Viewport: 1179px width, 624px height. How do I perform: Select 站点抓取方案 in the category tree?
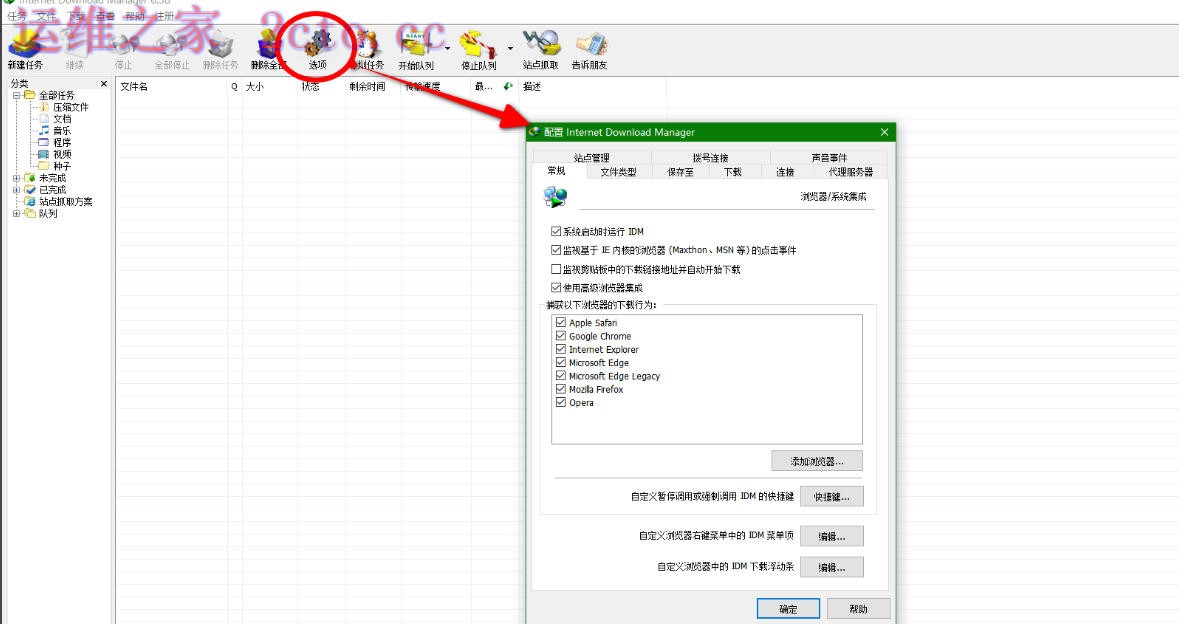click(66, 201)
